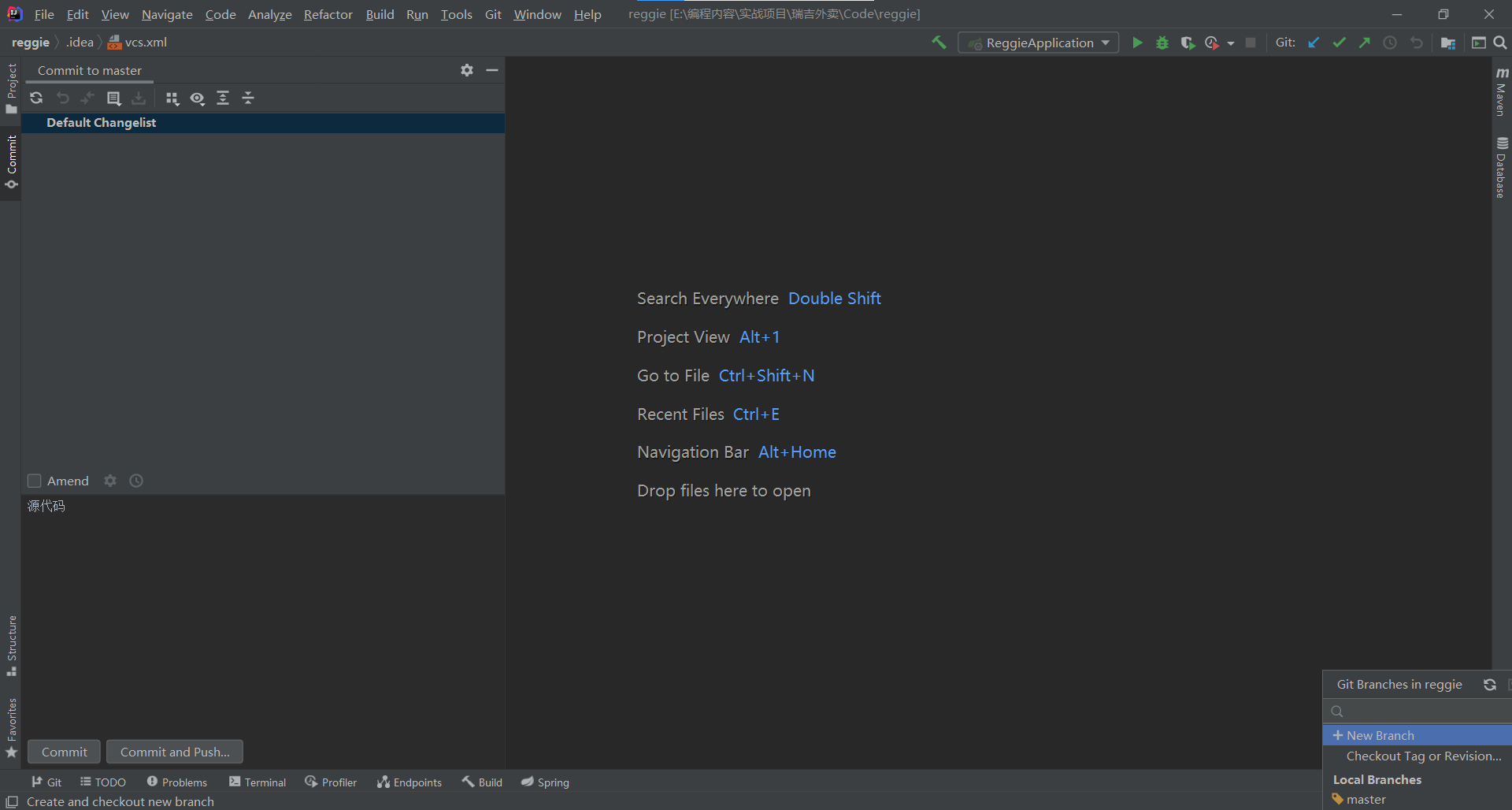Open the Git tool window at bottom

click(x=46, y=782)
